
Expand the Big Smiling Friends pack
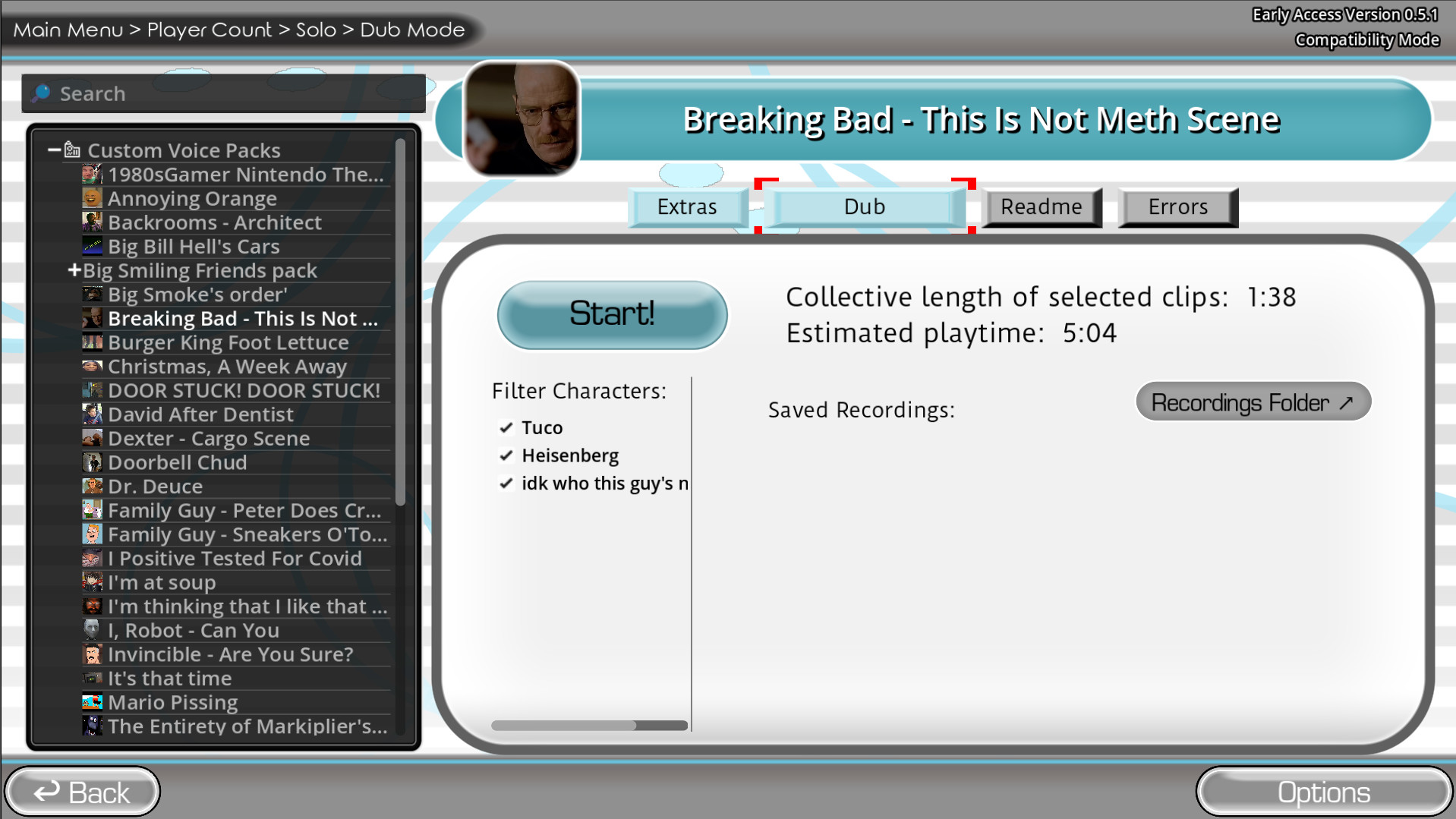74,269
